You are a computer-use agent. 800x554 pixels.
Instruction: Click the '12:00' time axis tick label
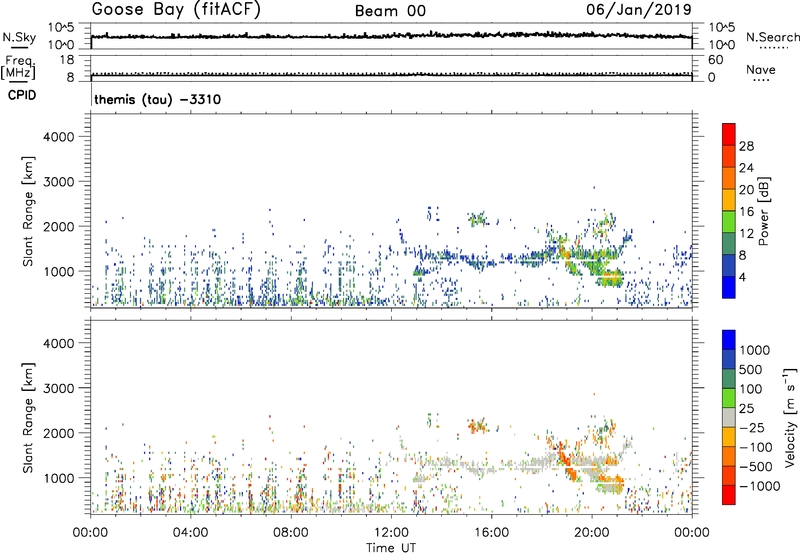pos(391,533)
